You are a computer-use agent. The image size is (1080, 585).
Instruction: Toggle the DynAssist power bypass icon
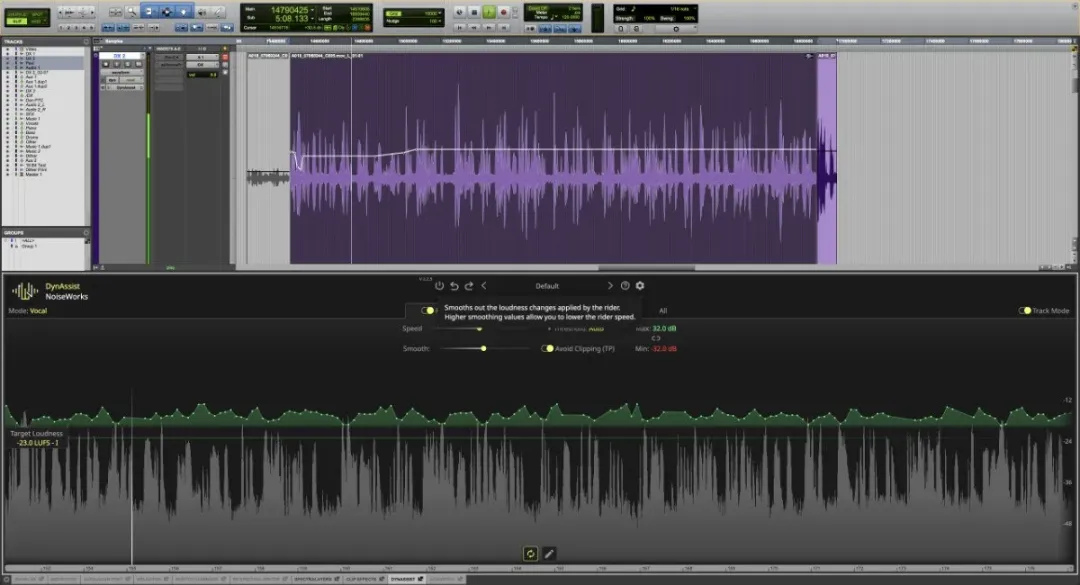pos(439,285)
